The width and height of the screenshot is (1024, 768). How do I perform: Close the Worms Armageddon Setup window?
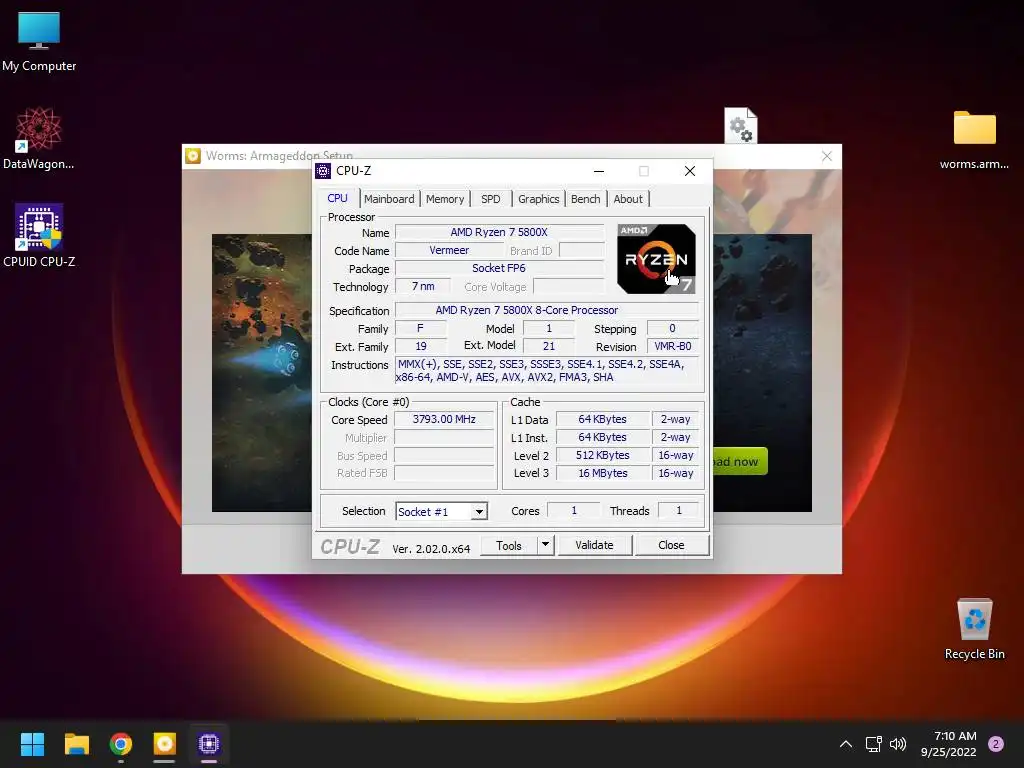coord(827,156)
